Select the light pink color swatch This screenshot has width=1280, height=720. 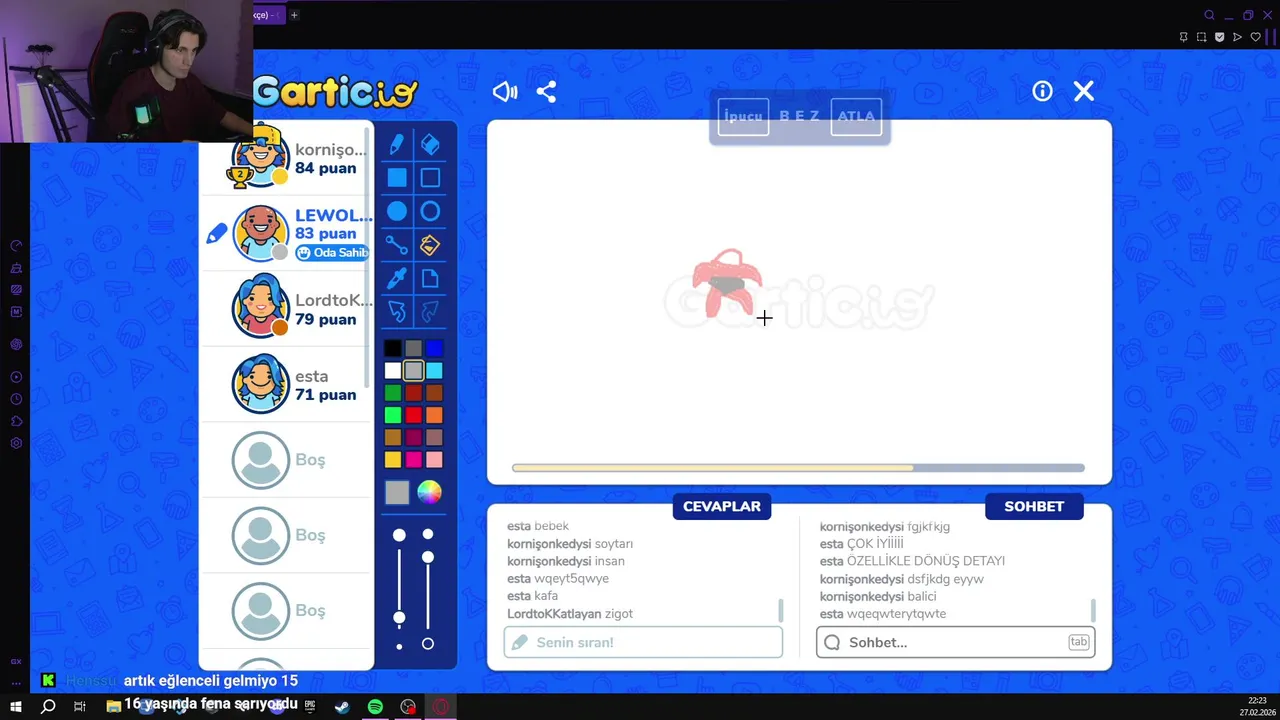pos(434,460)
